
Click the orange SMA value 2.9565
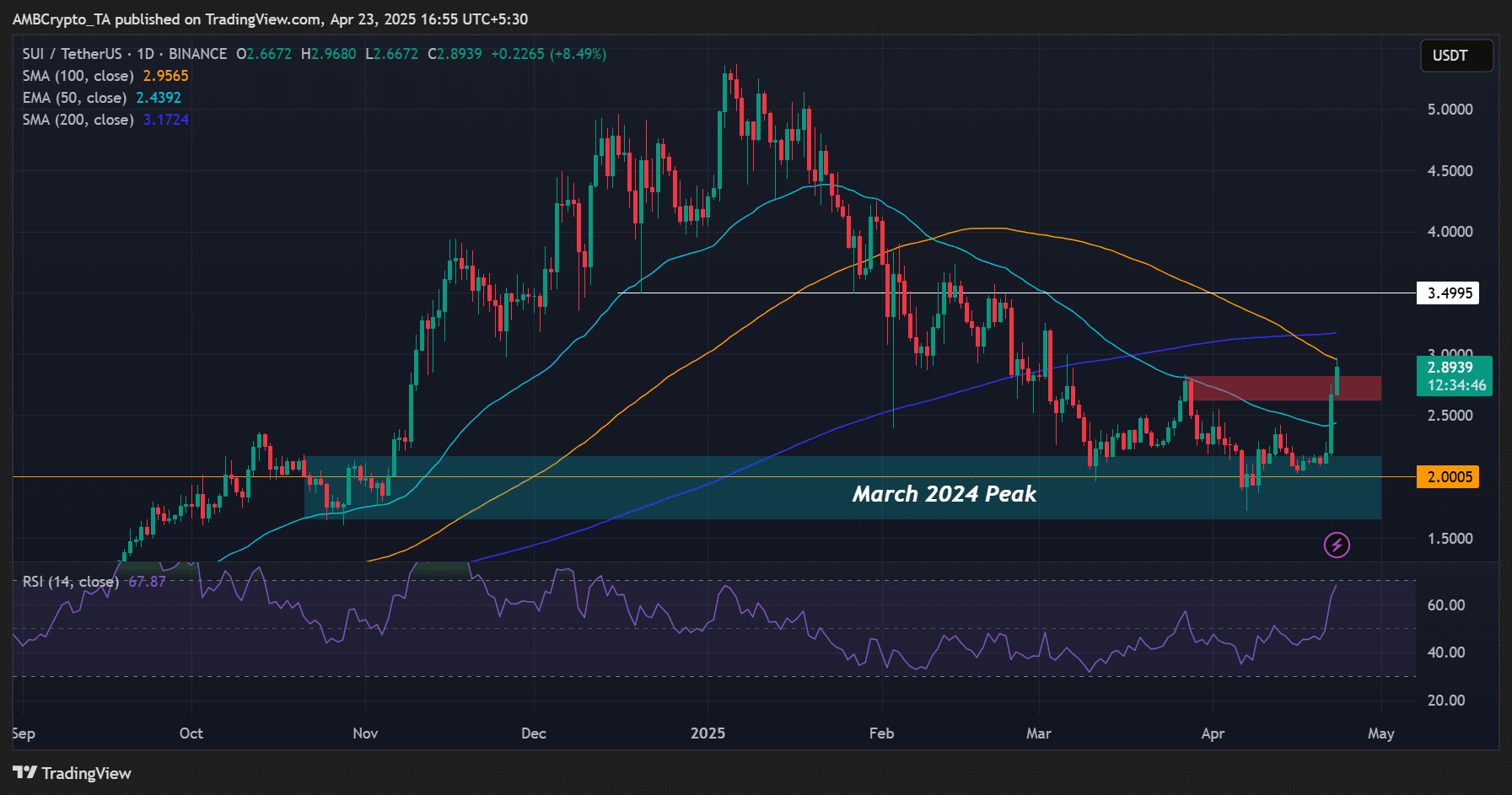[167, 75]
